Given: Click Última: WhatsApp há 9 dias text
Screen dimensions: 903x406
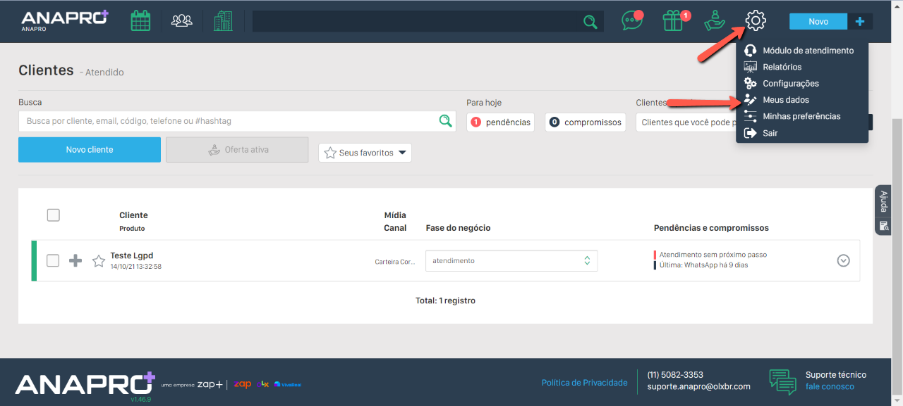Looking at the screenshot, I should click(x=703, y=265).
